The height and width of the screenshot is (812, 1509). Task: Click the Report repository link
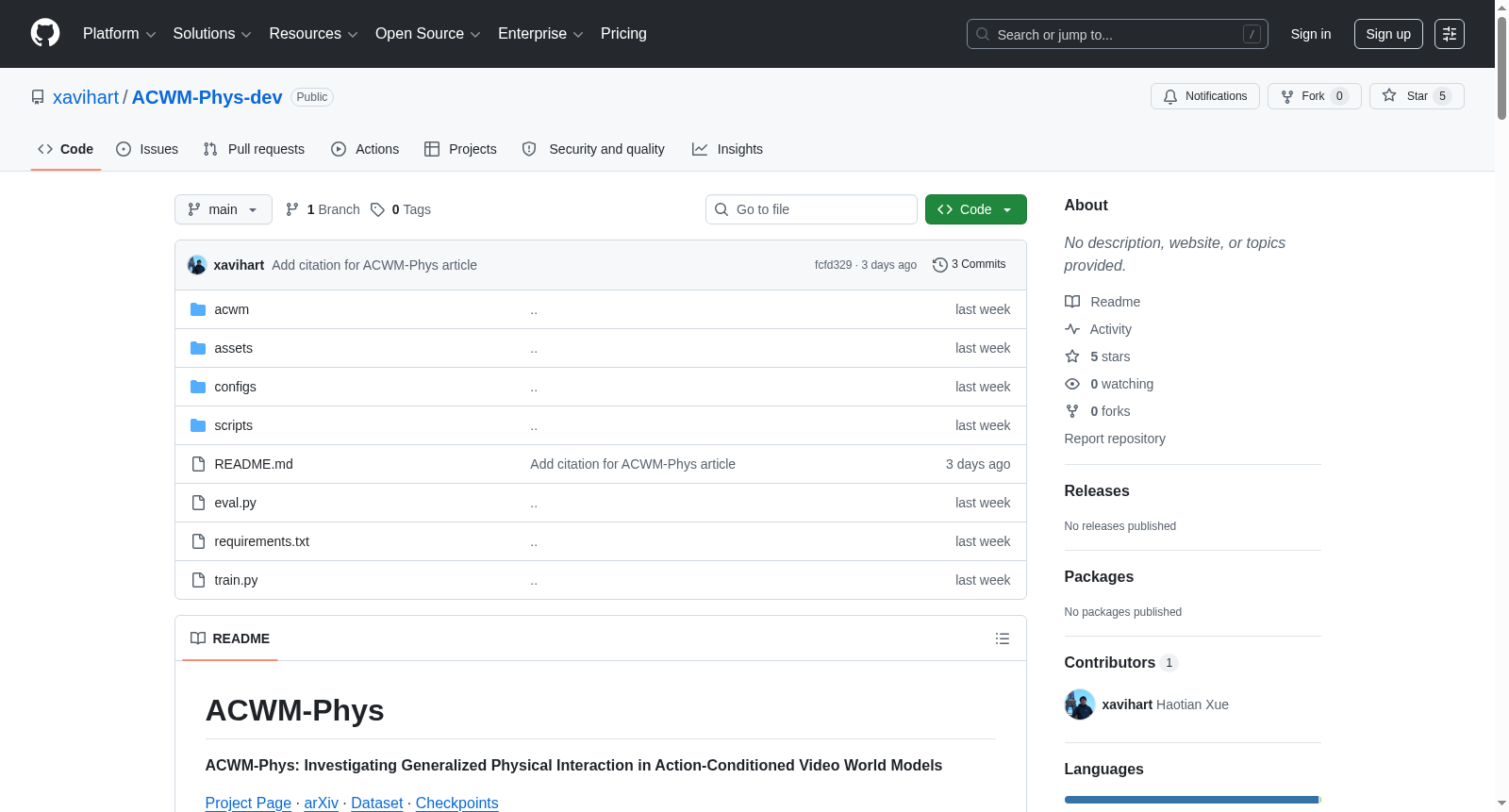1115,439
